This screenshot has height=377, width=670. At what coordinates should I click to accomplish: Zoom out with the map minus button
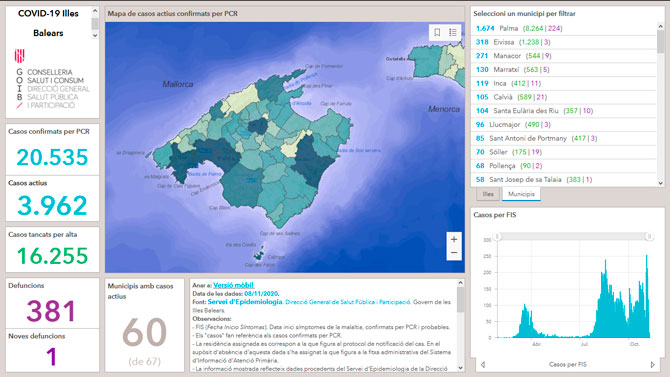click(x=454, y=253)
